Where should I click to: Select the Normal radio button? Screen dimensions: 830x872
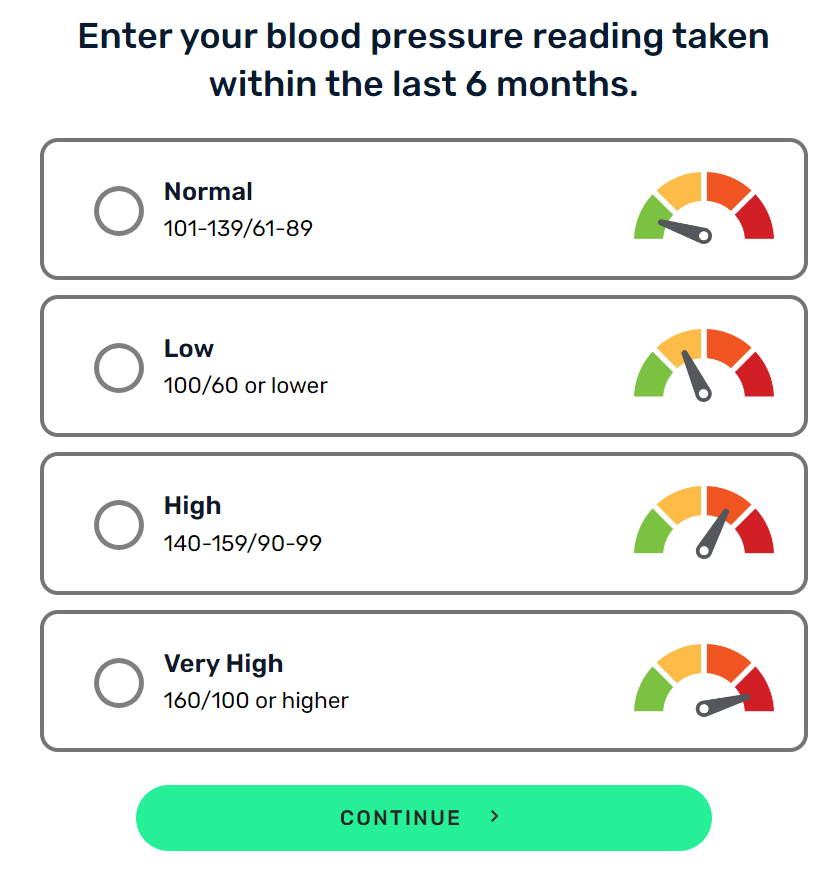click(119, 211)
